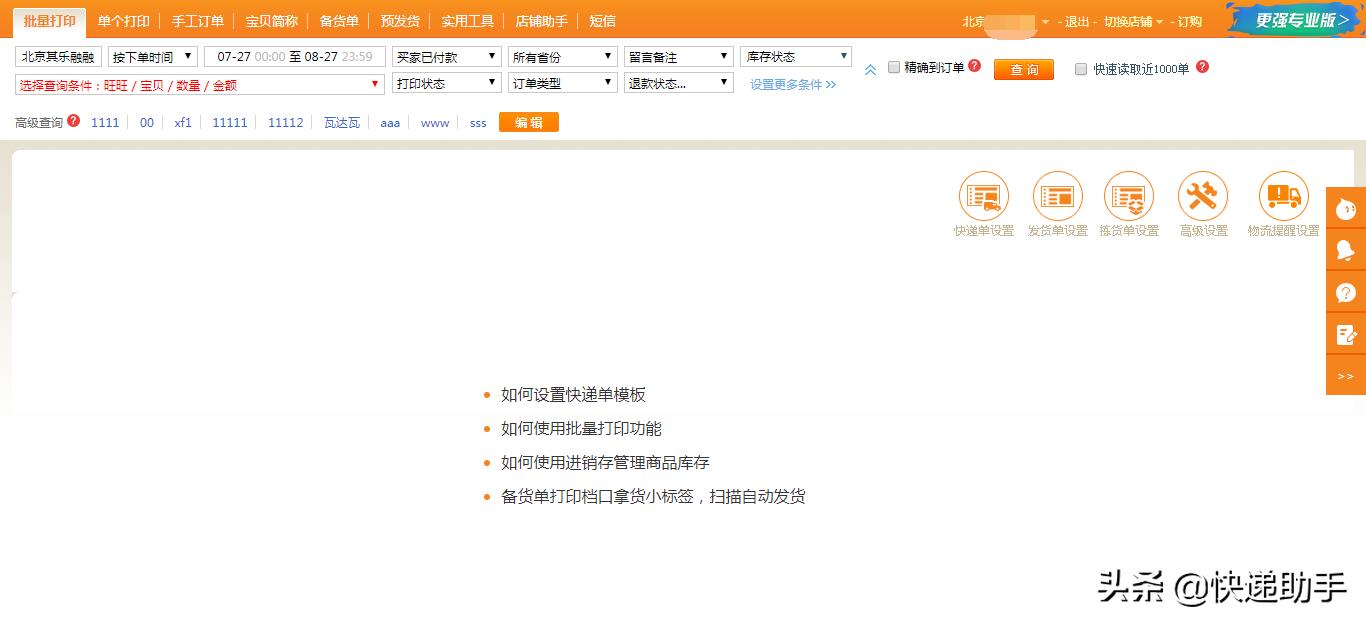This screenshot has width=1366, height=623.
Task: Open the question mark help icon in sidebar
Action: (1346, 293)
